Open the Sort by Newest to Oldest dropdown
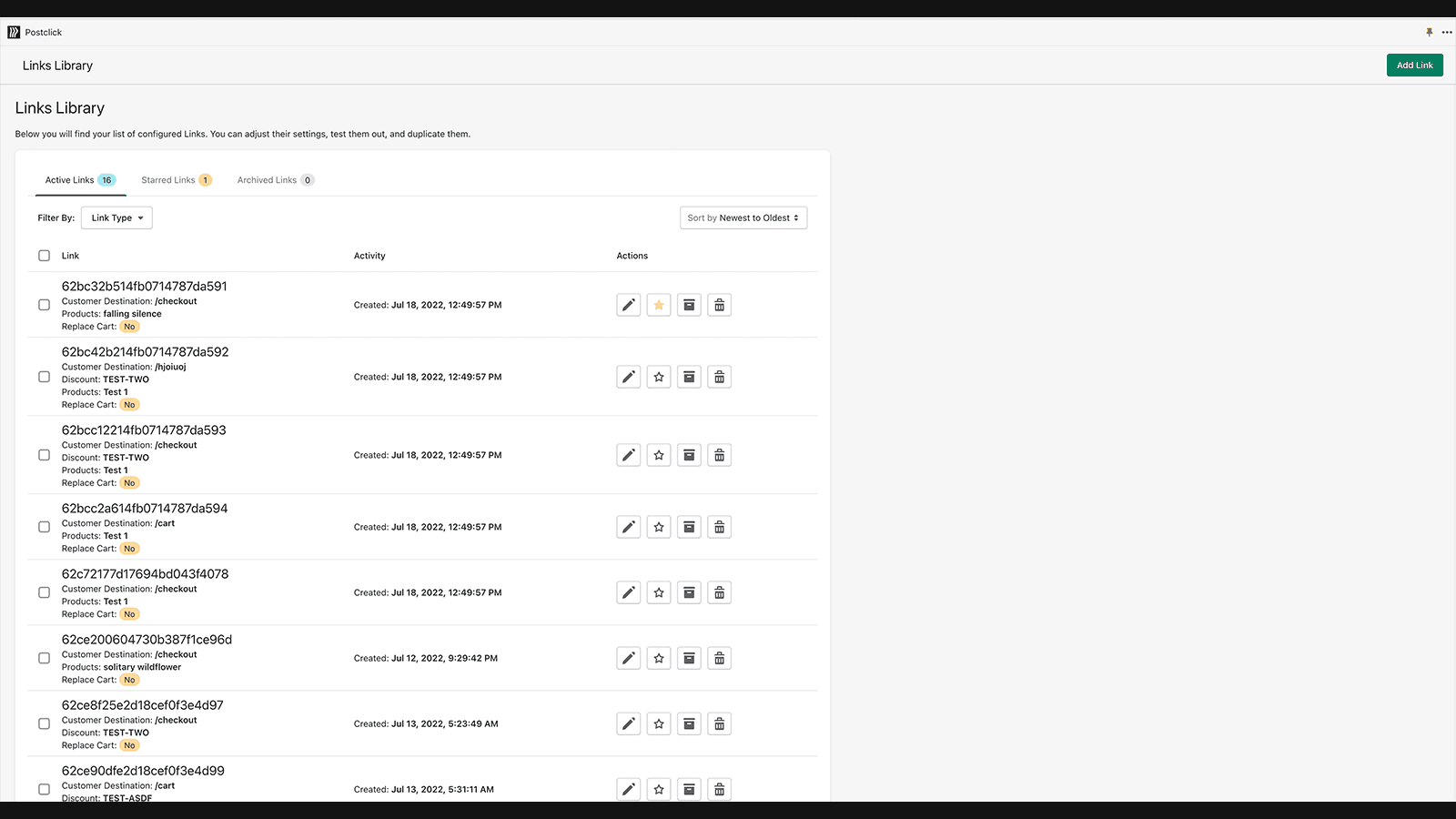This screenshot has width=1456, height=819. [x=743, y=218]
